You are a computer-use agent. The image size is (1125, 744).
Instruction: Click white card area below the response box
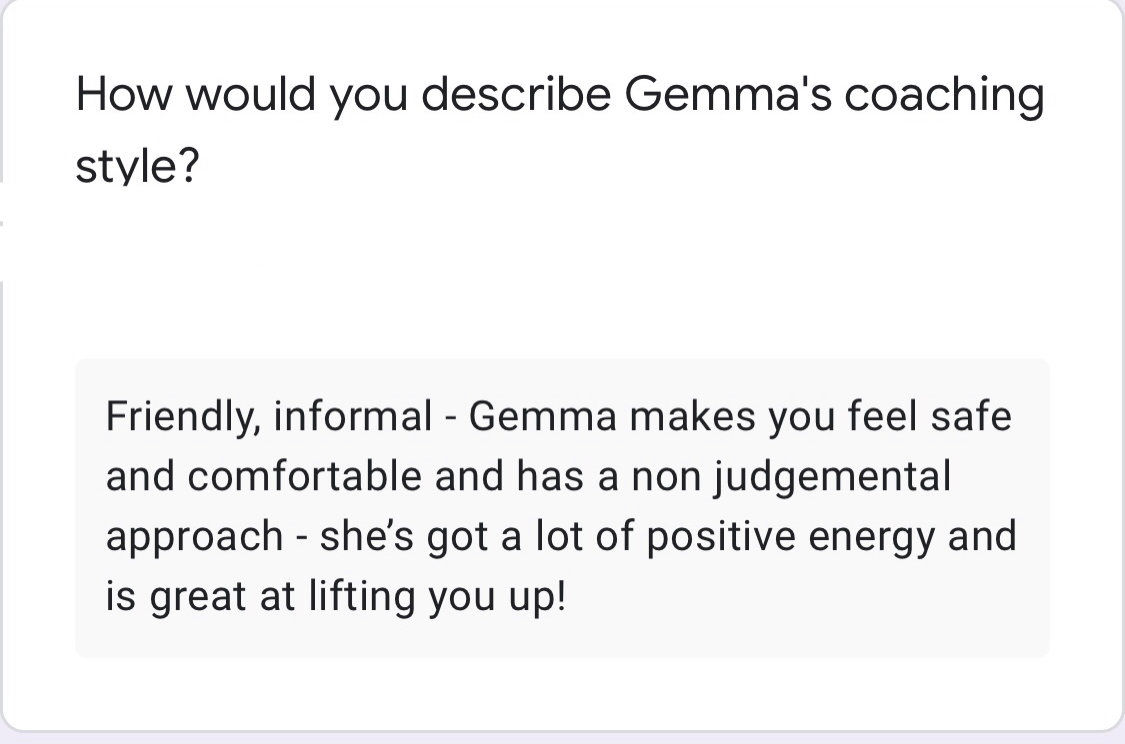click(560, 694)
